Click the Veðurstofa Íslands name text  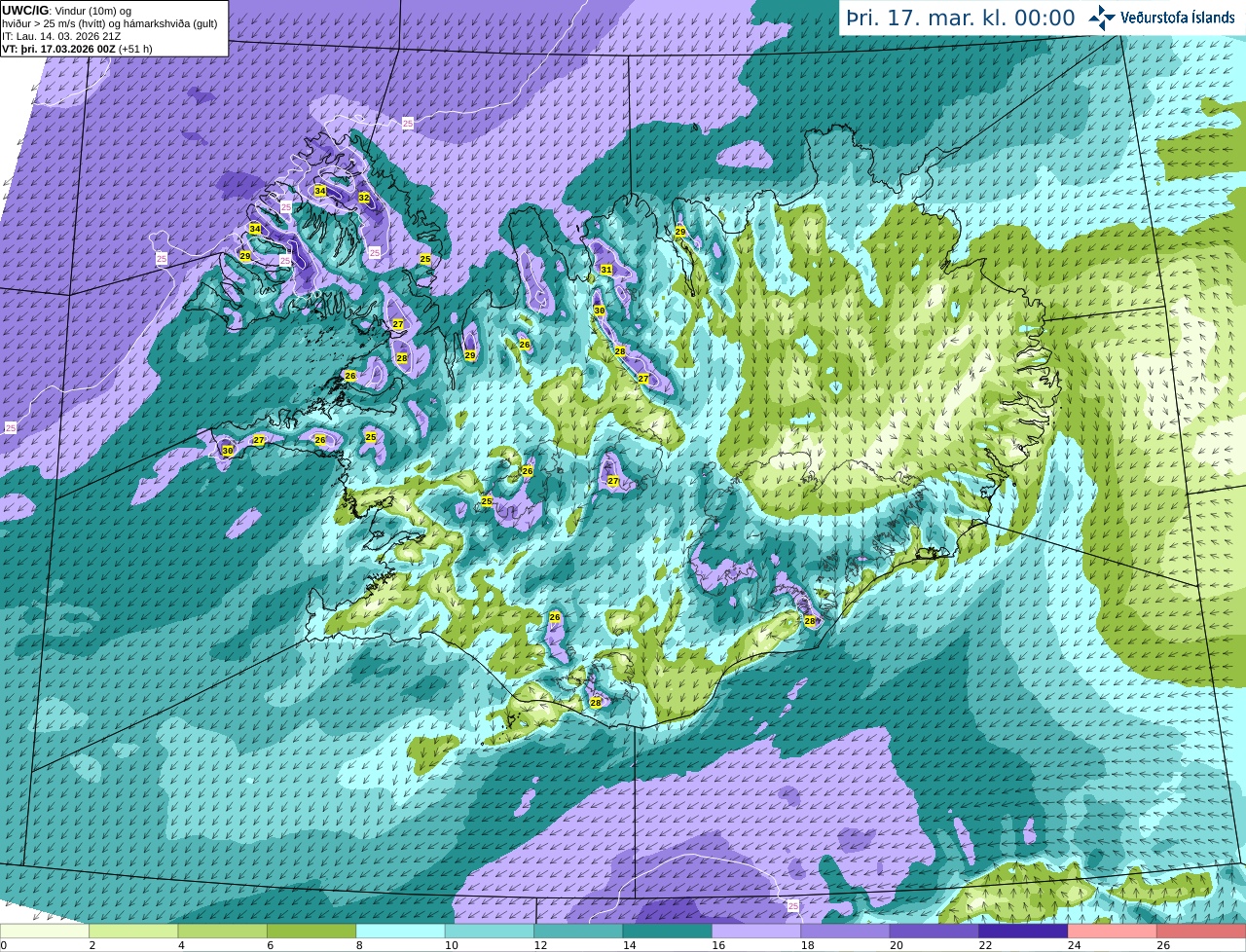click(x=1178, y=18)
